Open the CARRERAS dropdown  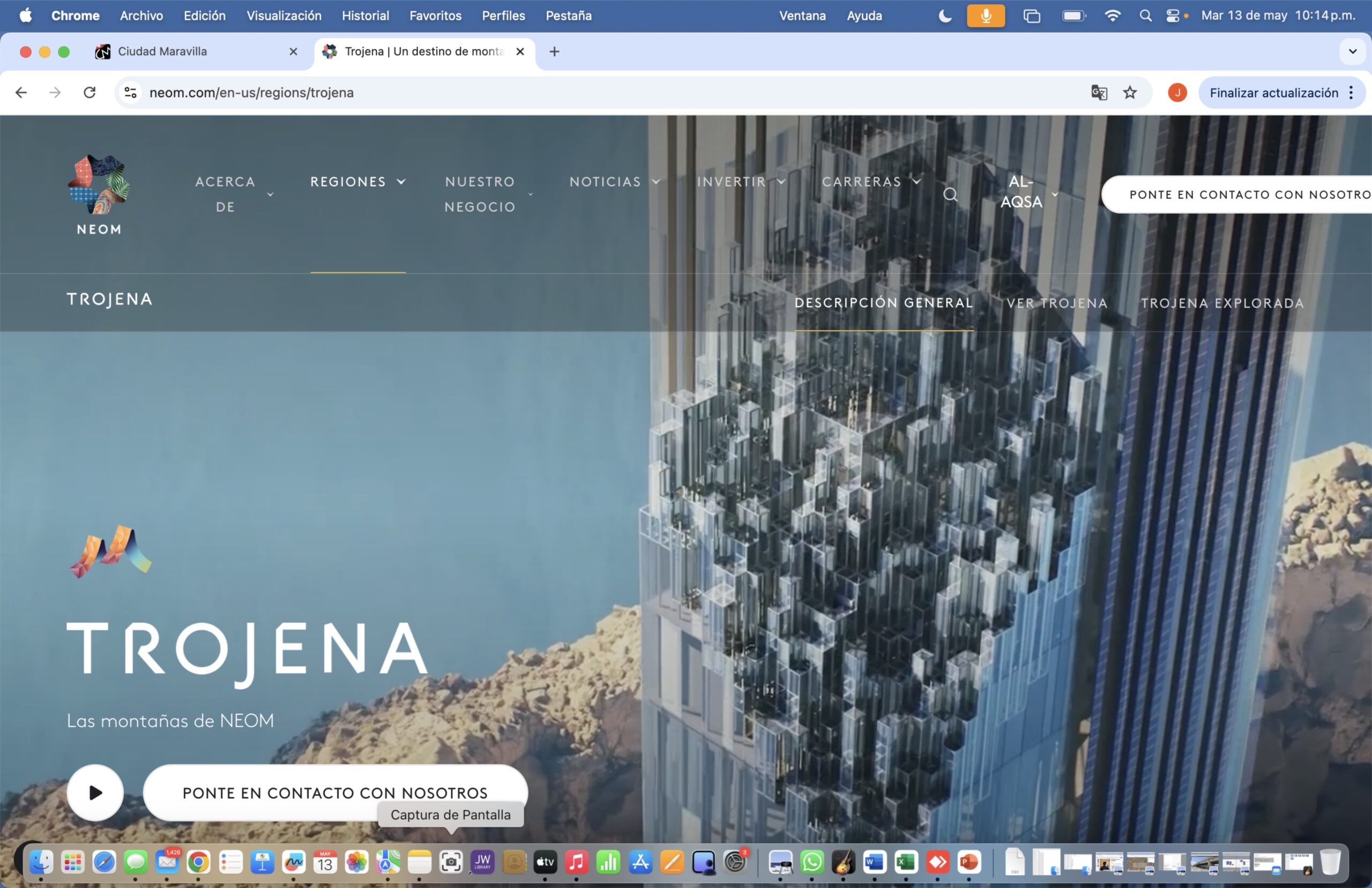[x=870, y=182]
